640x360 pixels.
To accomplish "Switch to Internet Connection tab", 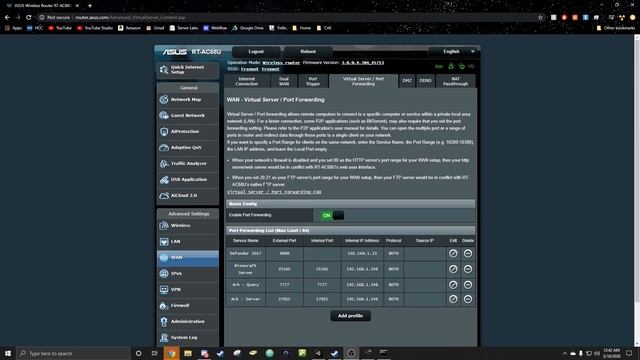I will (247, 81).
